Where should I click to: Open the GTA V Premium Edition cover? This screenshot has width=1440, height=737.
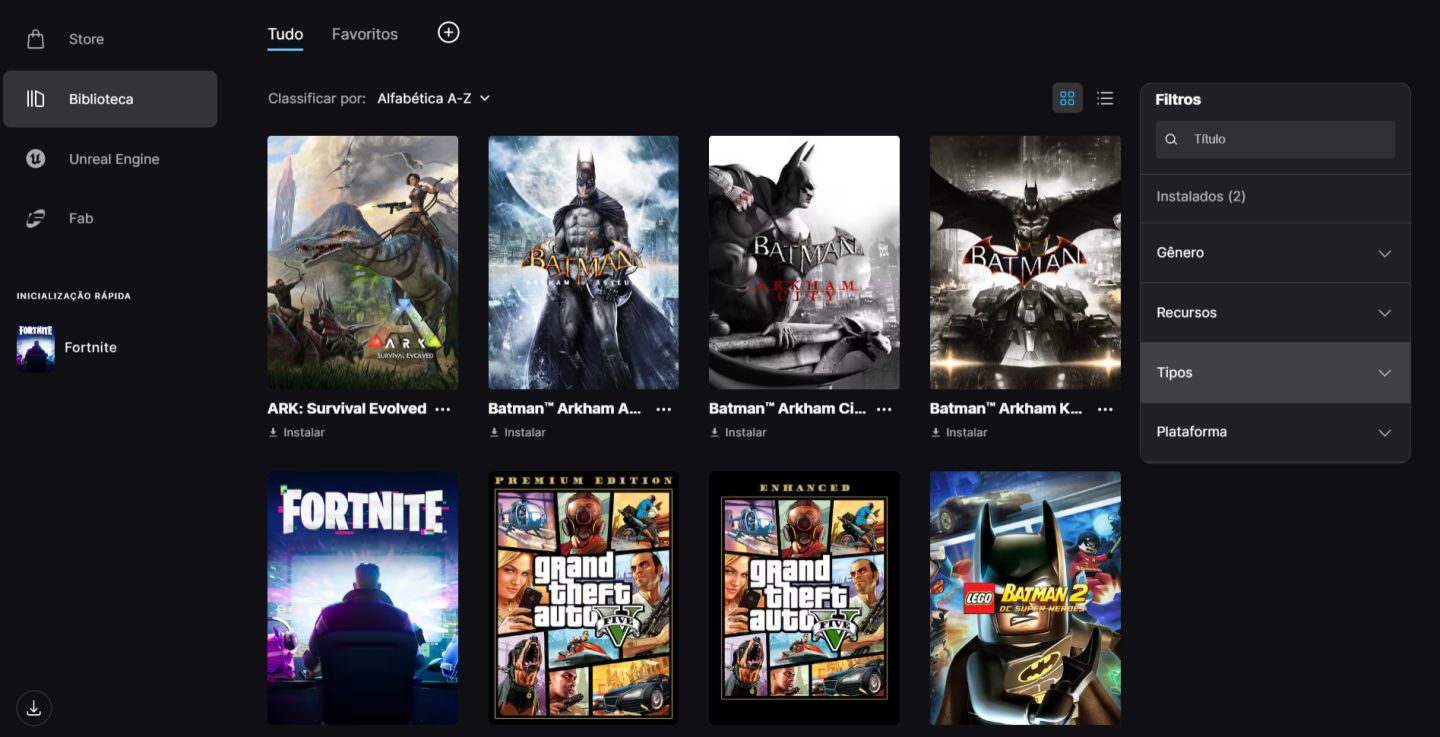584,598
